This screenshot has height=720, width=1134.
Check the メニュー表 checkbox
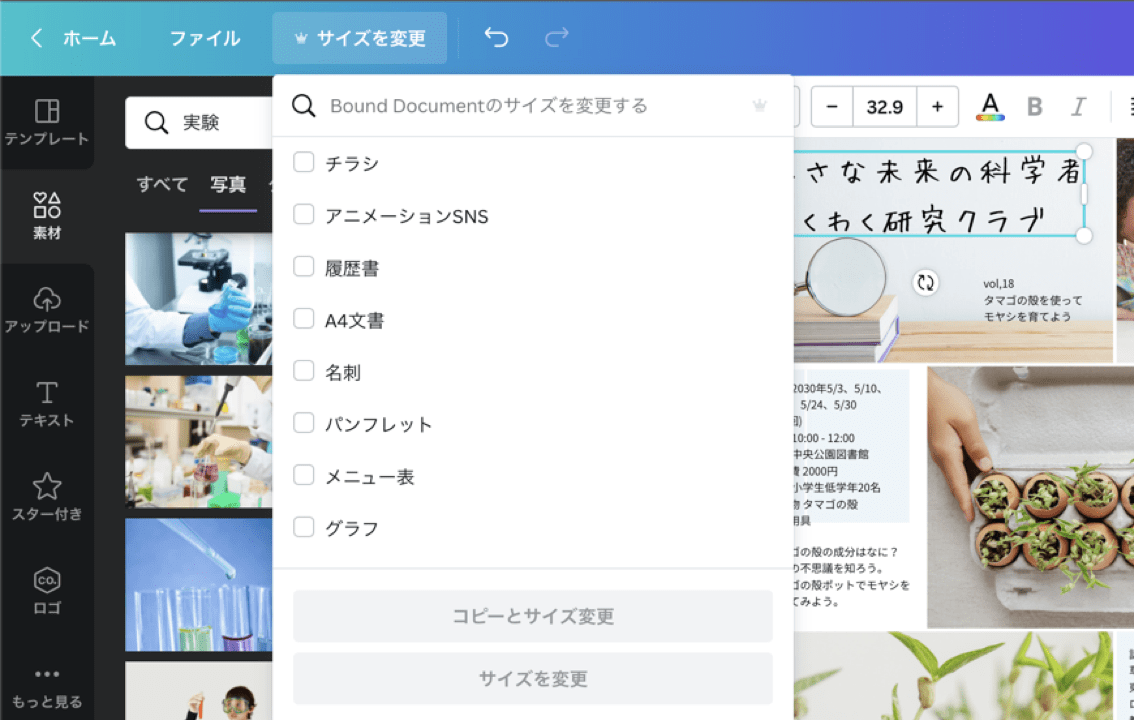(303, 475)
